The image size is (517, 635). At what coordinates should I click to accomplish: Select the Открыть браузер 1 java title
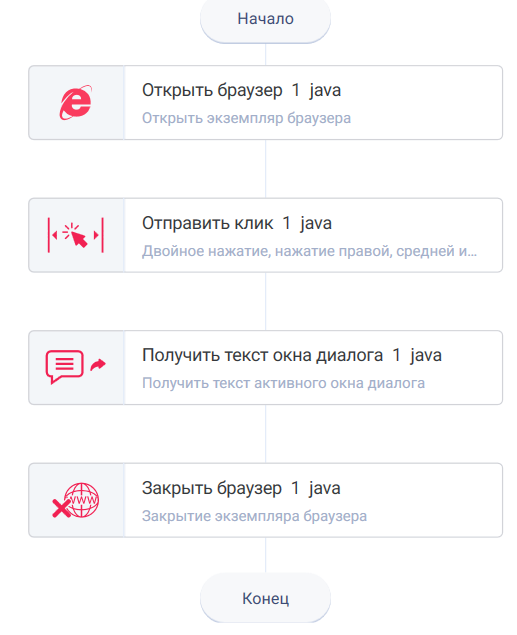pos(241,90)
